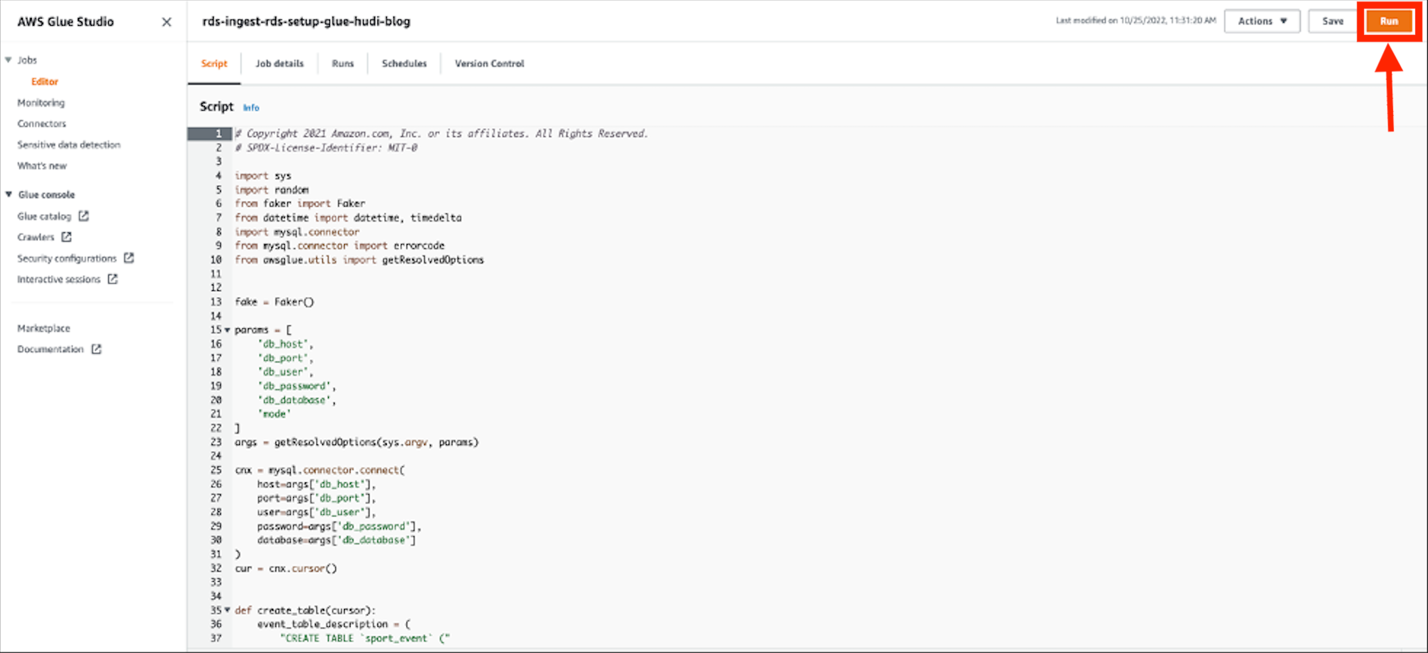Viewport: 1428px width, 653px height.
Task: Open external link icon beside Crawlers
Action: [x=67, y=237]
